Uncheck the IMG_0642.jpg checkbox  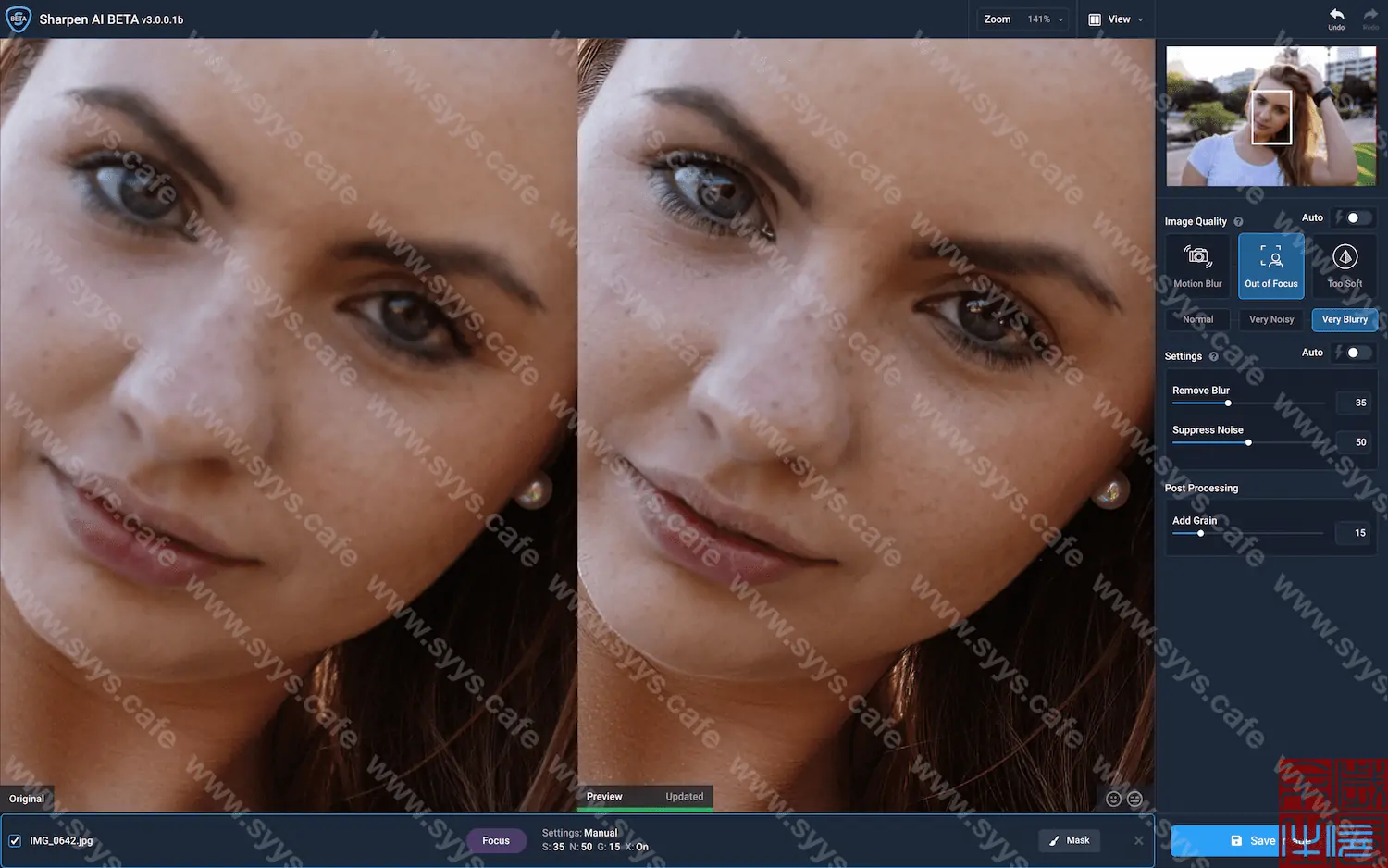(x=15, y=841)
